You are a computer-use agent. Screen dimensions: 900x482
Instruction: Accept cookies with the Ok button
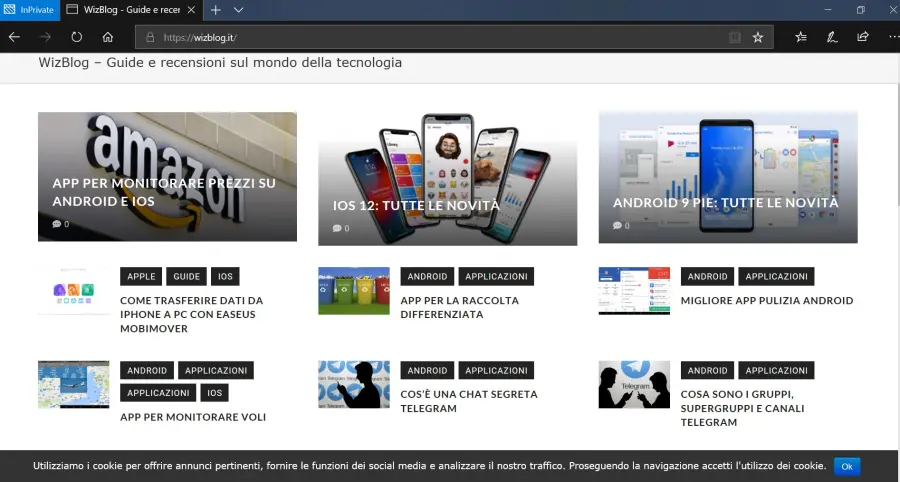pyautogui.click(x=847, y=467)
